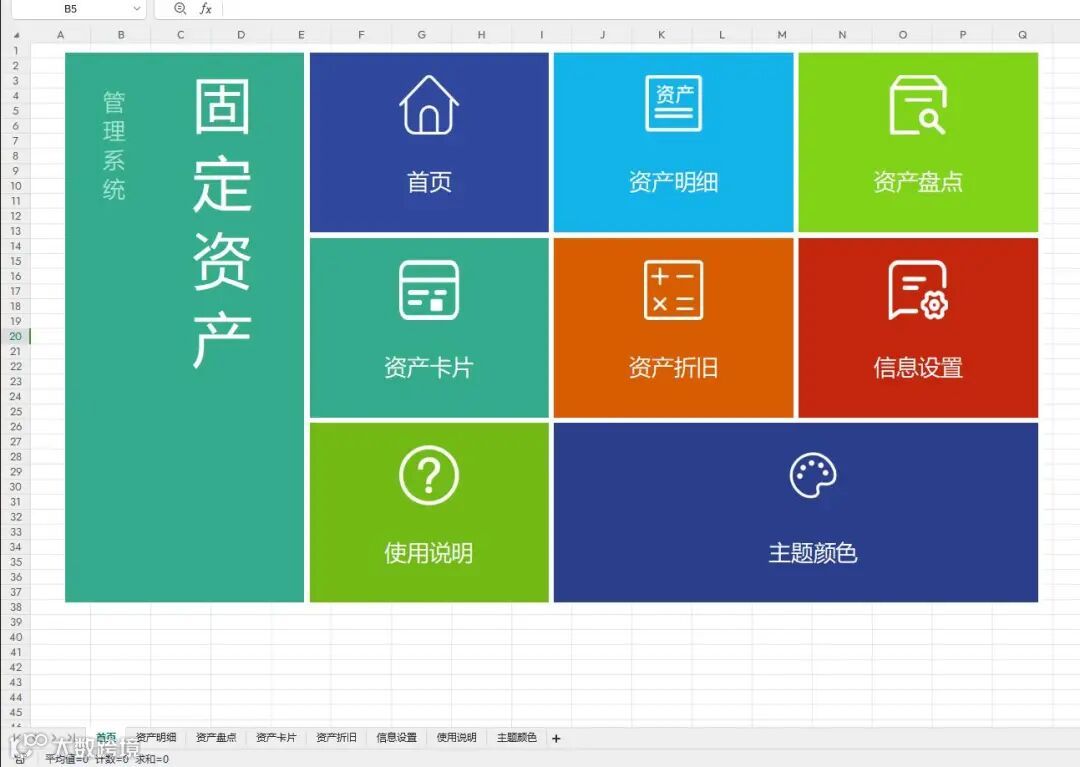Click the palette icon on 主题颜色 tile
The width and height of the screenshot is (1080, 767).
point(813,475)
